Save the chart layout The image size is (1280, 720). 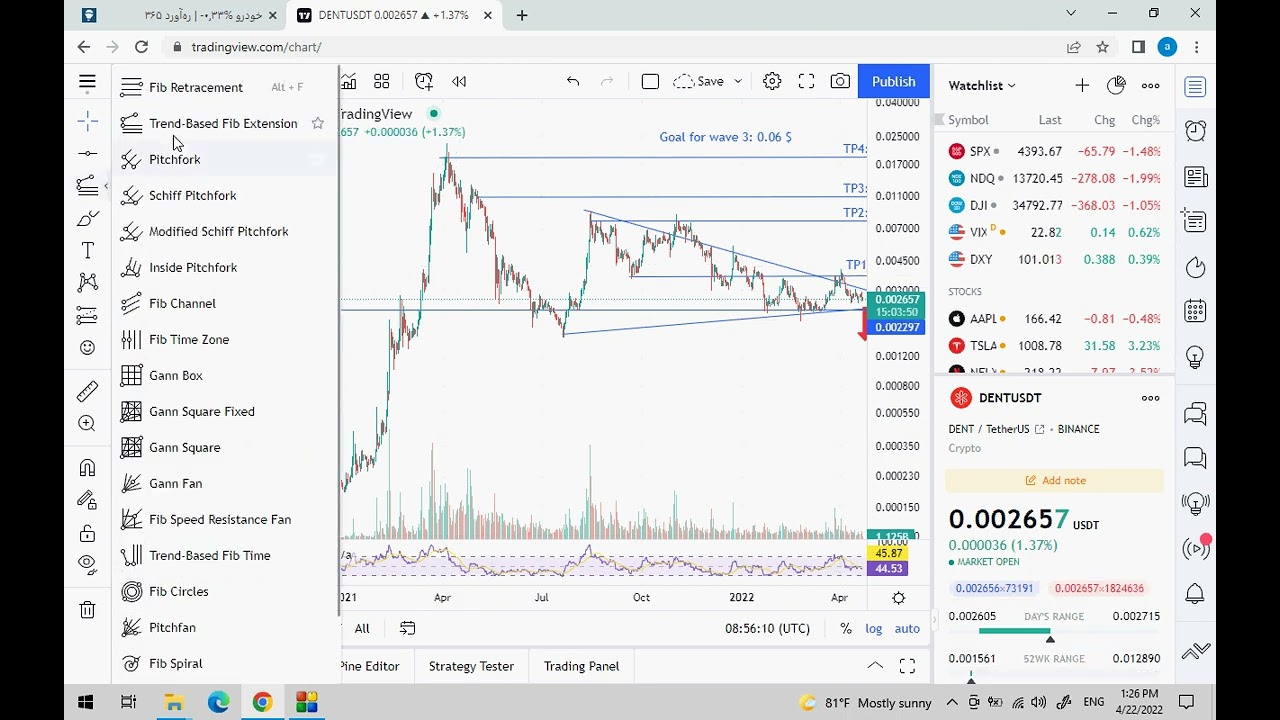click(x=699, y=81)
